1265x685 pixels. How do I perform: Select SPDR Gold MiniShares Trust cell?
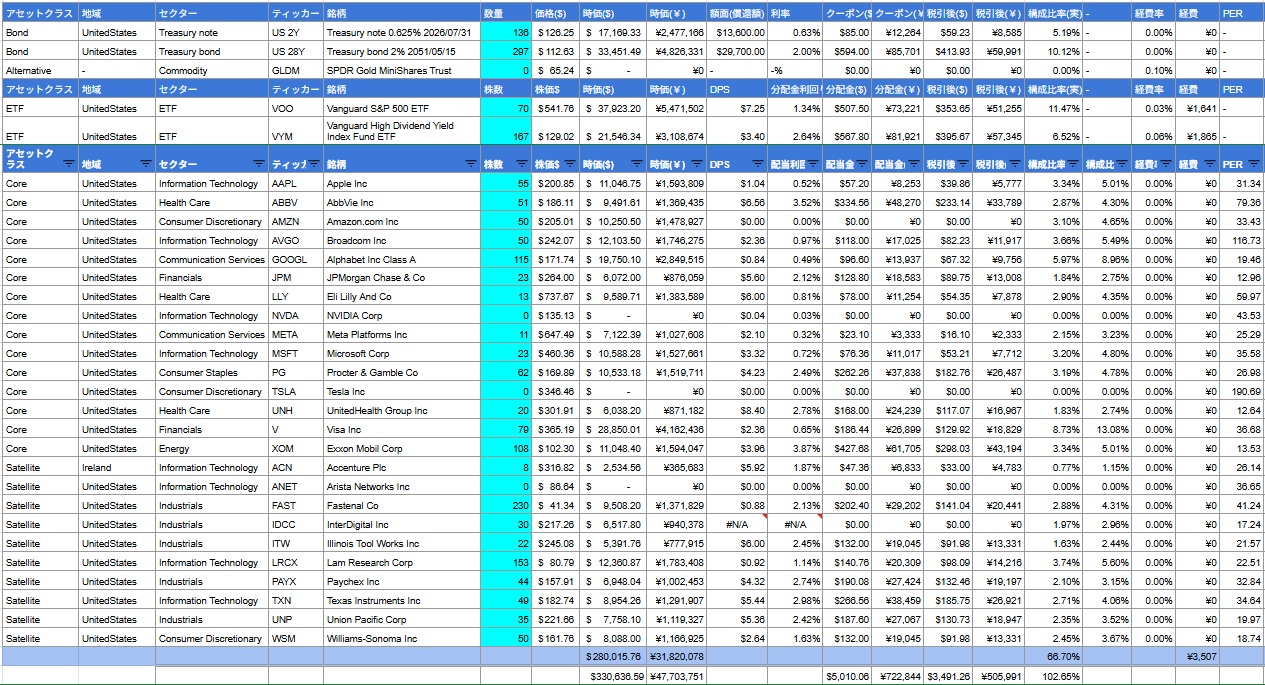(402, 71)
